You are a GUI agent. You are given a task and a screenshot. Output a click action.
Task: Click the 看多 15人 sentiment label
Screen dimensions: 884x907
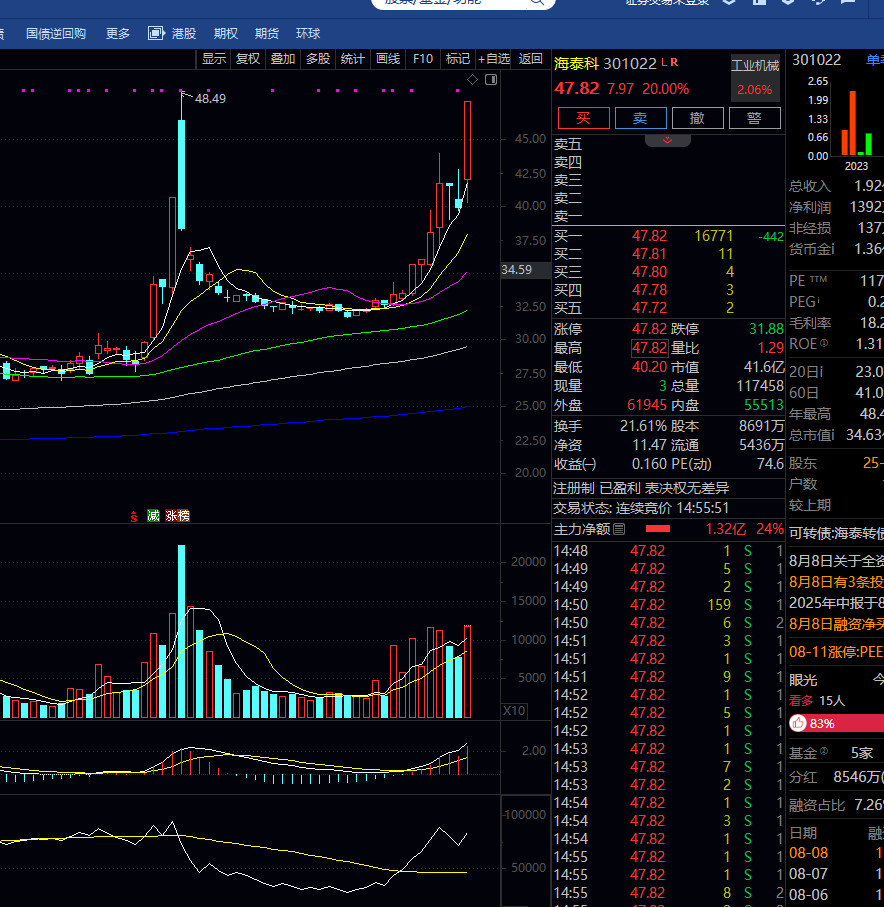point(817,701)
